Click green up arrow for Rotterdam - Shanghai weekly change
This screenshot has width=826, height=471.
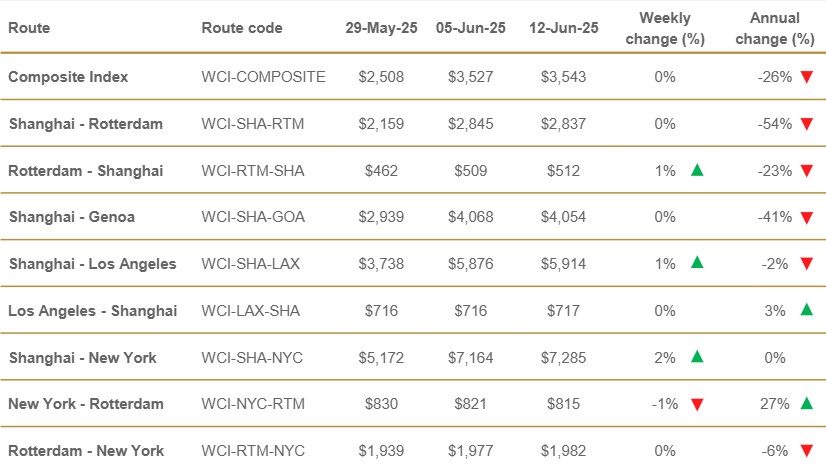pyautogui.click(x=697, y=170)
